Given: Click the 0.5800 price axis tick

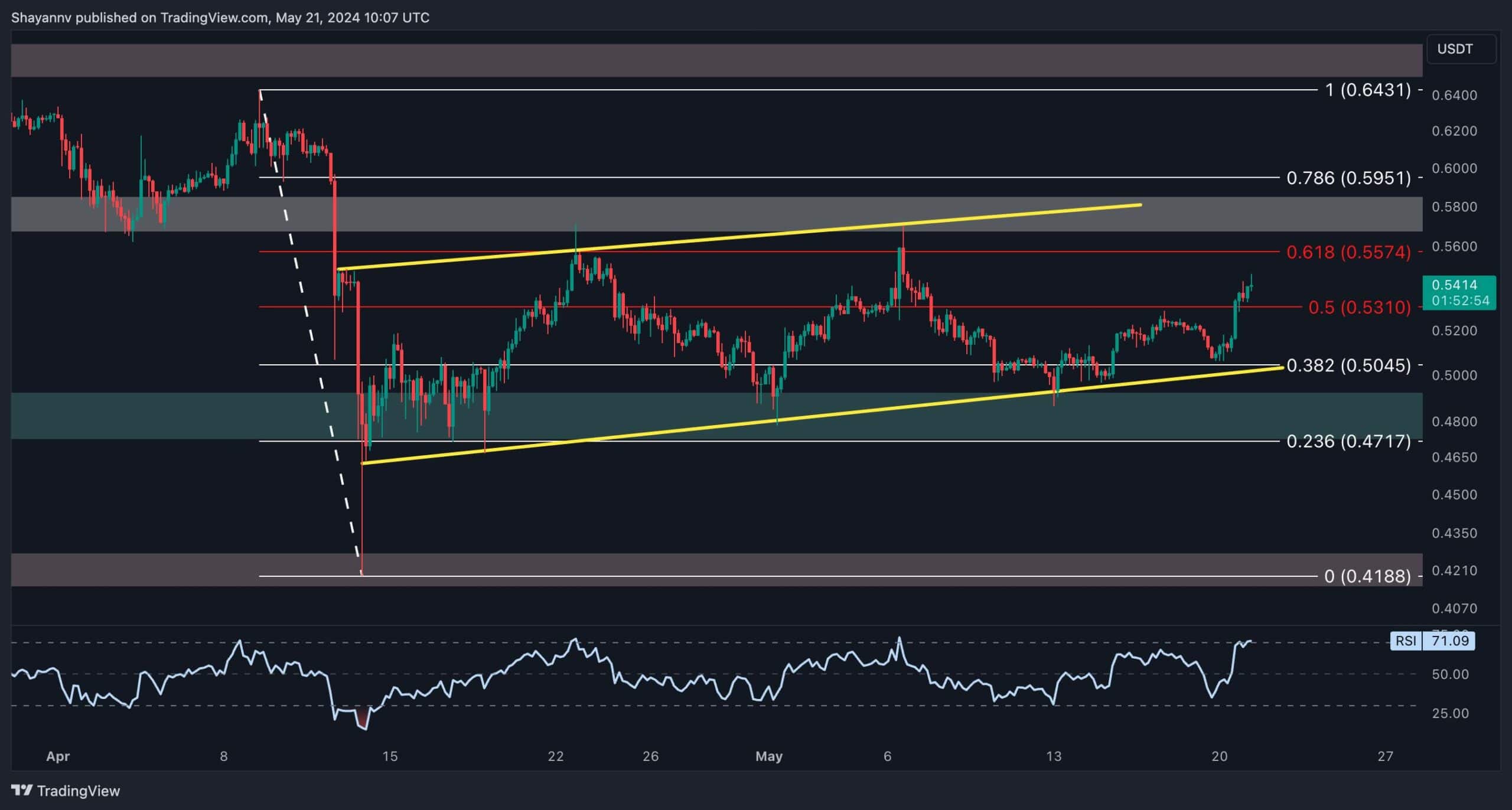Looking at the screenshot, I should (x=1454, y=207).
